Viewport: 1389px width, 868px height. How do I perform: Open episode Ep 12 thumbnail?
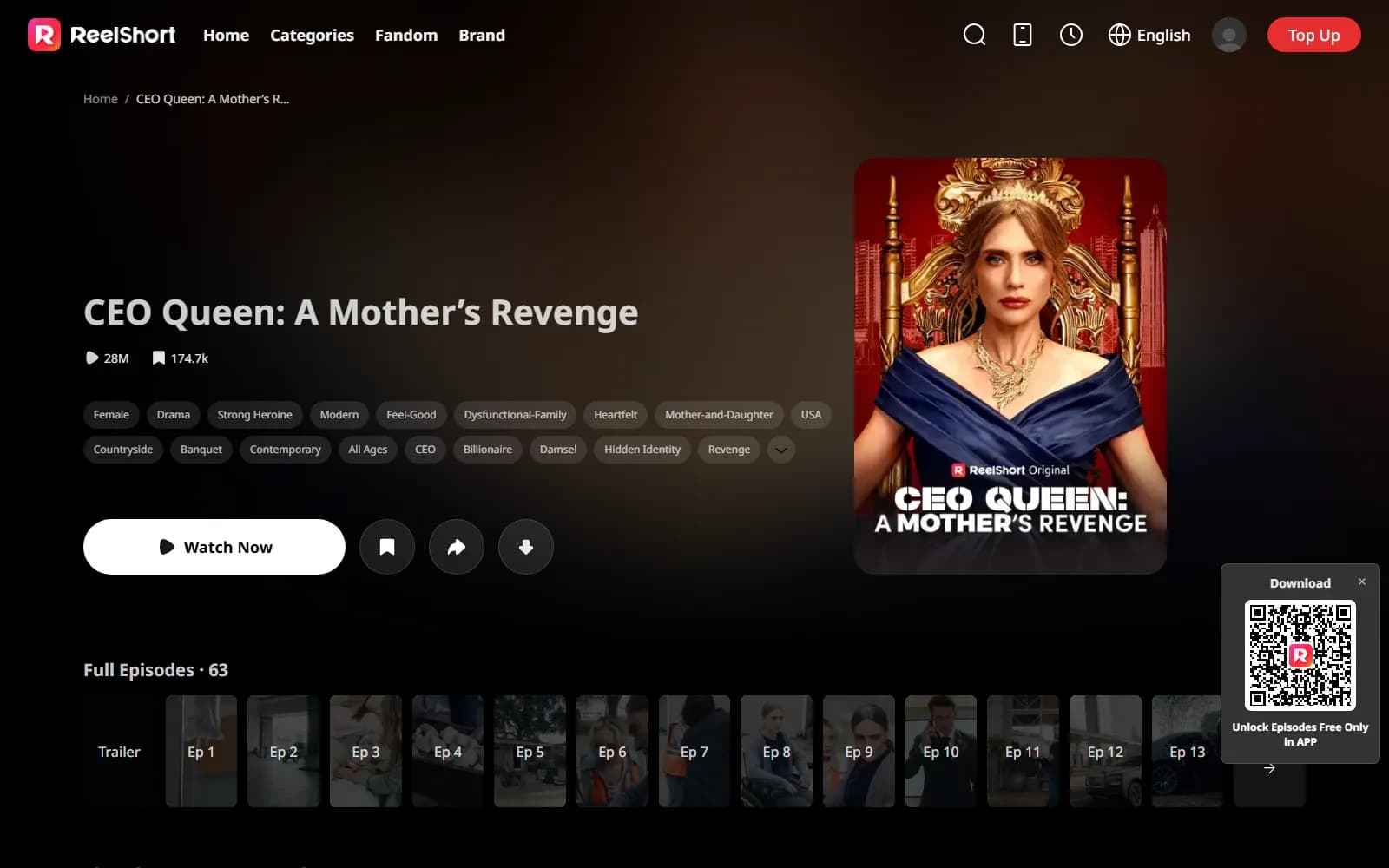[1105, 751]
